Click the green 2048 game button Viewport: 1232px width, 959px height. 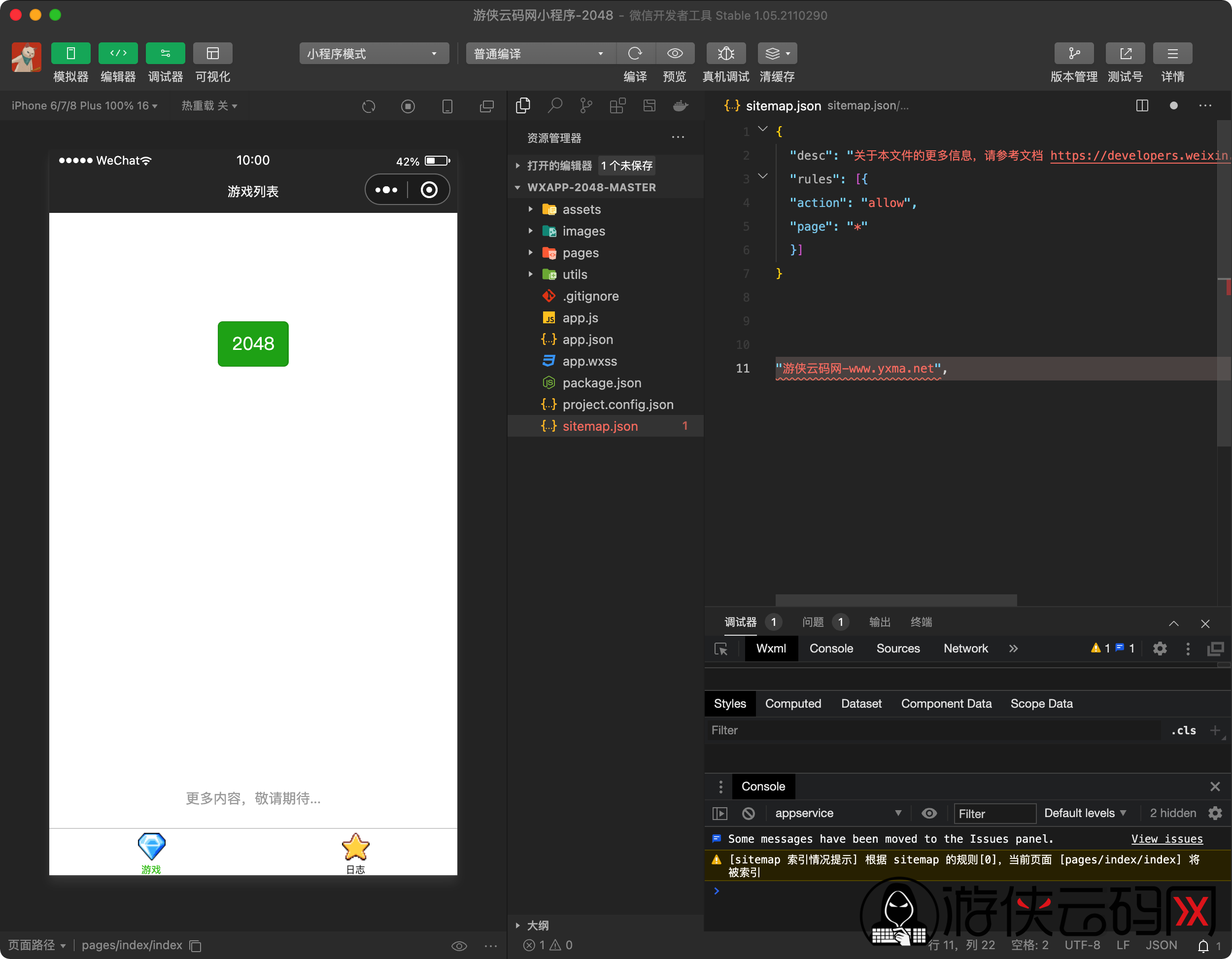(253, 343)
